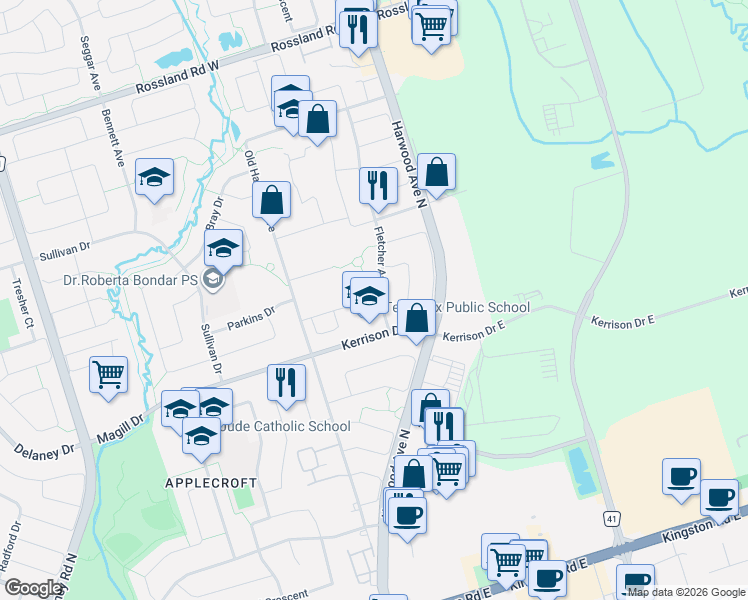
Task: Select the APPLECROFT neighbourhood label
Action: point(211,483)
